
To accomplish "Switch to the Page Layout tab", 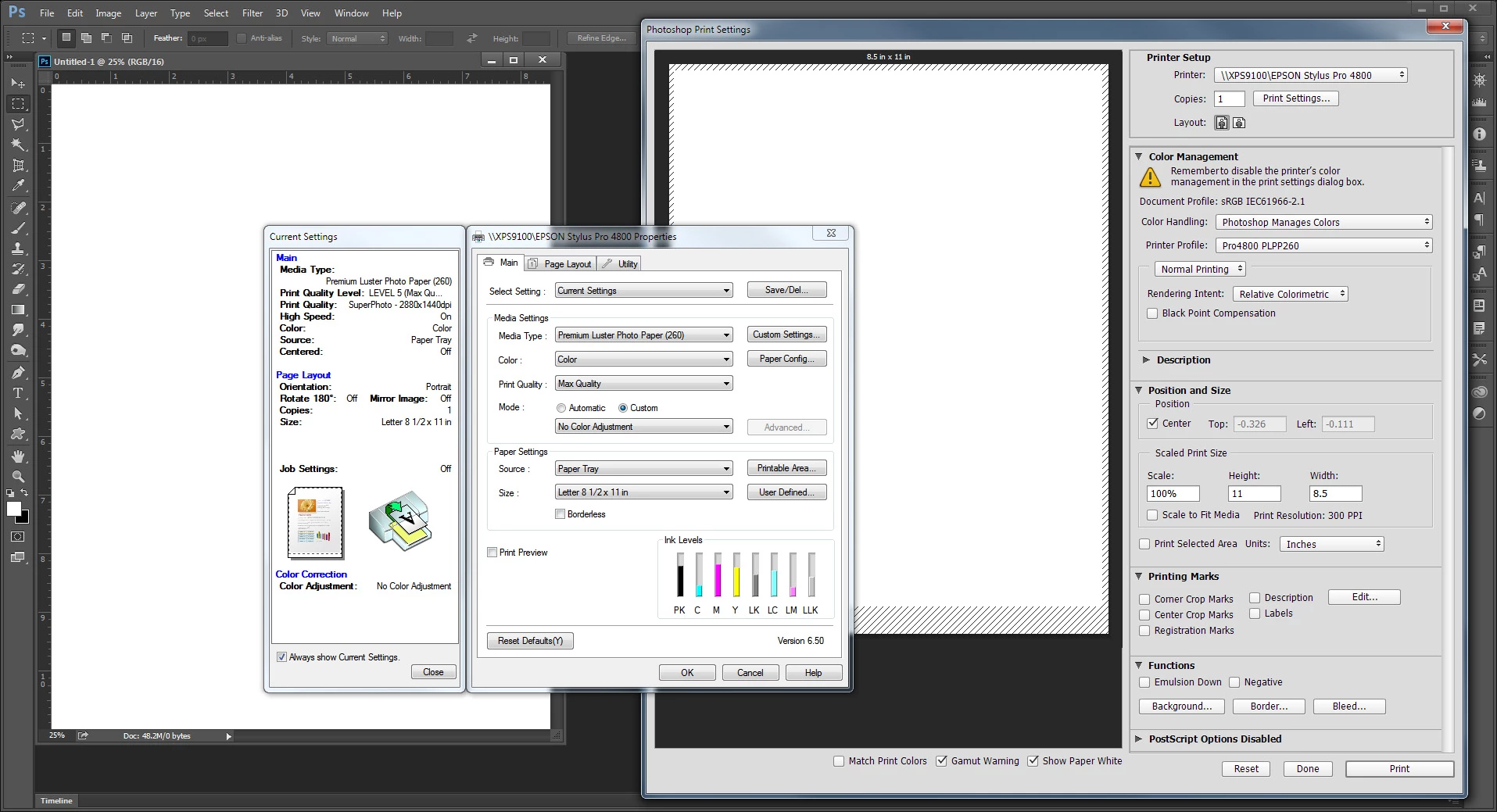I will coord(560,264).
